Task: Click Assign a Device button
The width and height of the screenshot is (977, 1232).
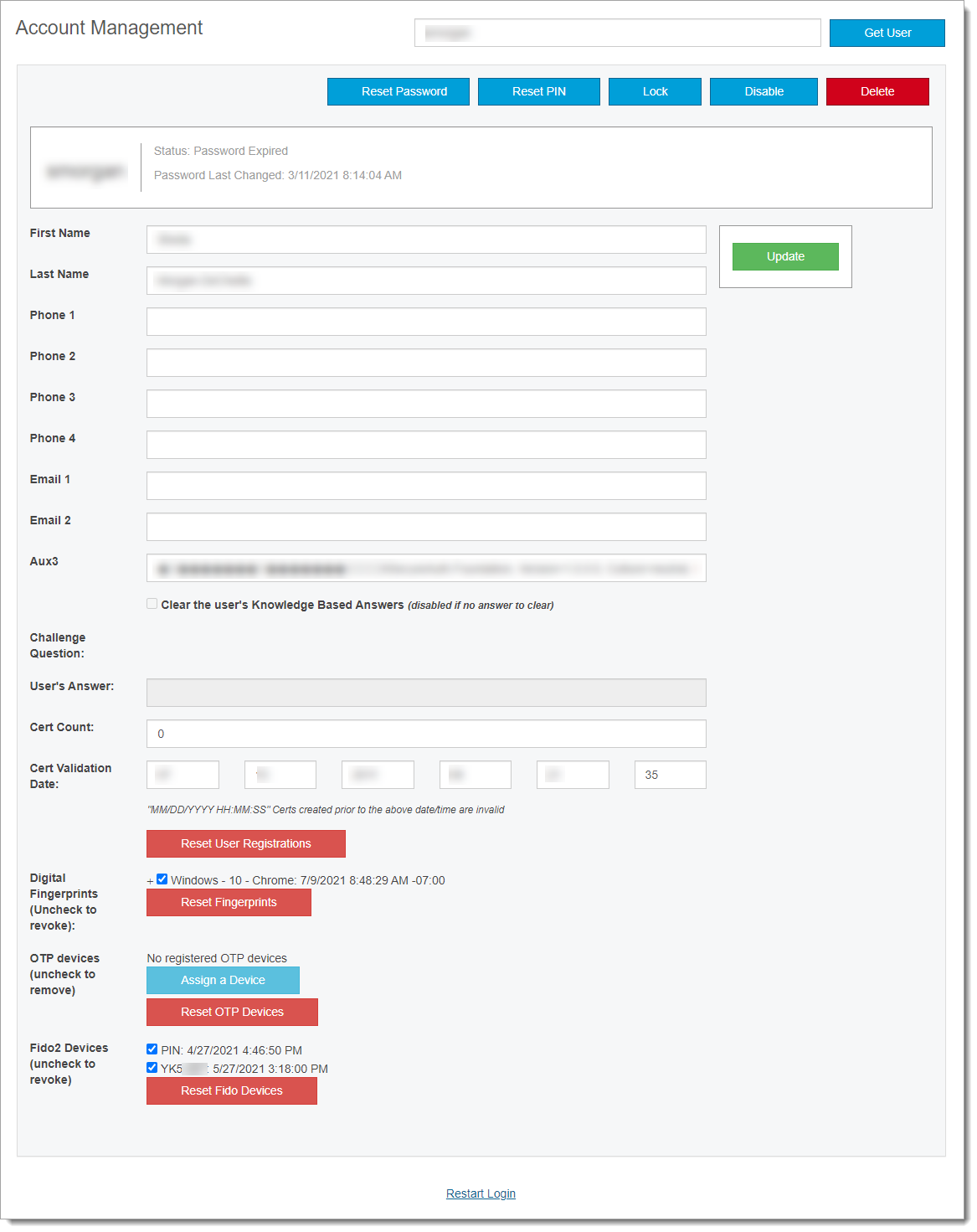Action: point(223,980)
